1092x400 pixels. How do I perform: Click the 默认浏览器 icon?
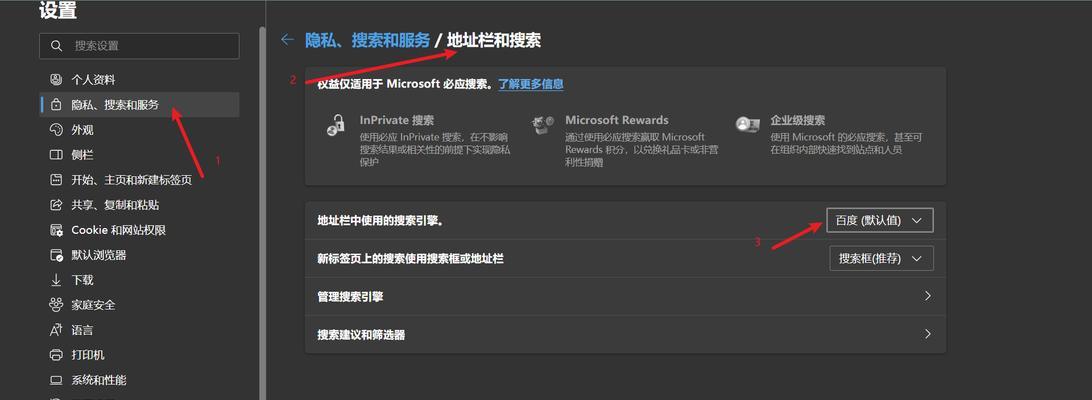point(56,255)
